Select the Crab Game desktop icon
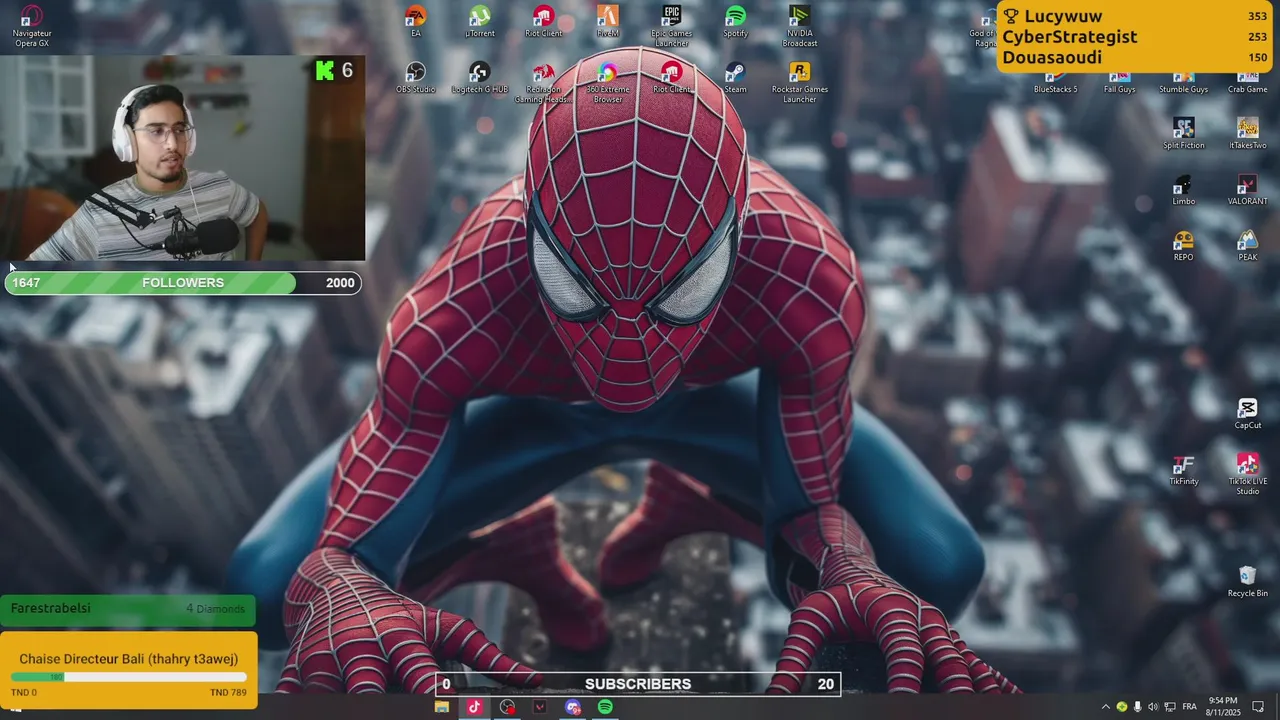This screenshot has width=1280, height=720. coord(1248,84)
